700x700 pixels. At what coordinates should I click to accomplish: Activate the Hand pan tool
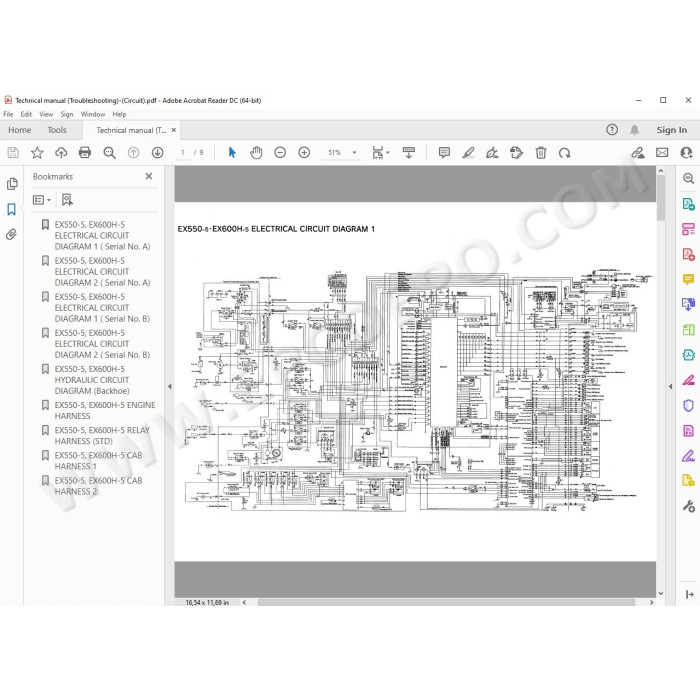pyautogui.click(x=256, y=153)
